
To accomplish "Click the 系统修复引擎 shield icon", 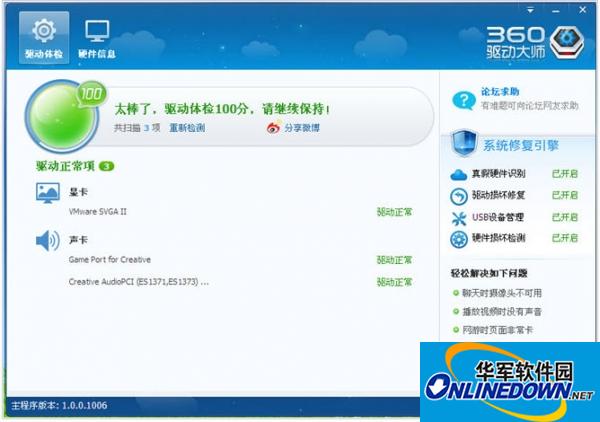I will tap(464, 143).
